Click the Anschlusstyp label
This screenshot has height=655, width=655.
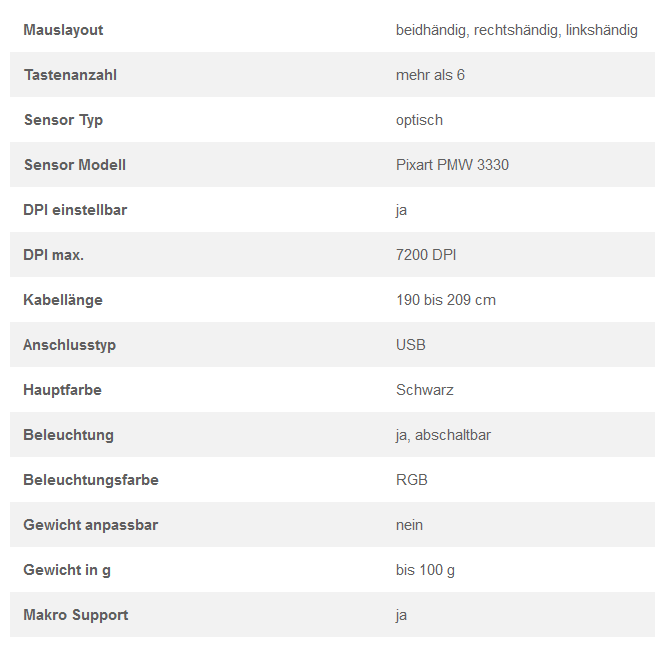[69, 345]
